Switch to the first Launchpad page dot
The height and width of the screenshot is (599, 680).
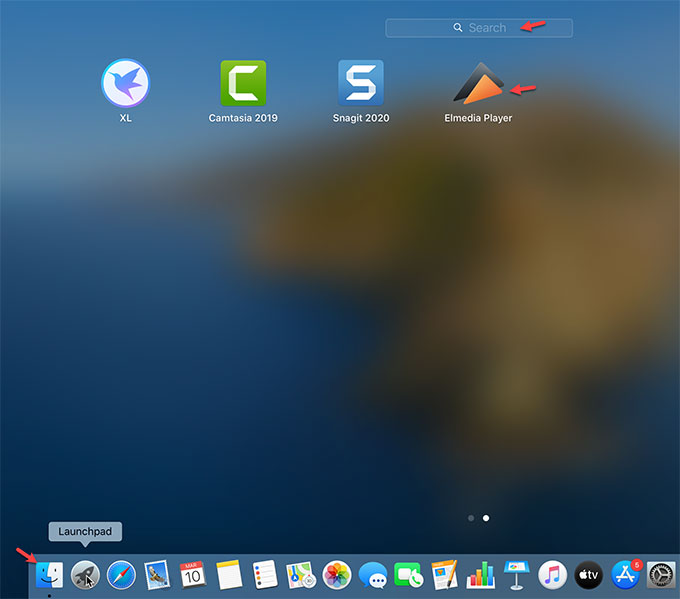471,518
